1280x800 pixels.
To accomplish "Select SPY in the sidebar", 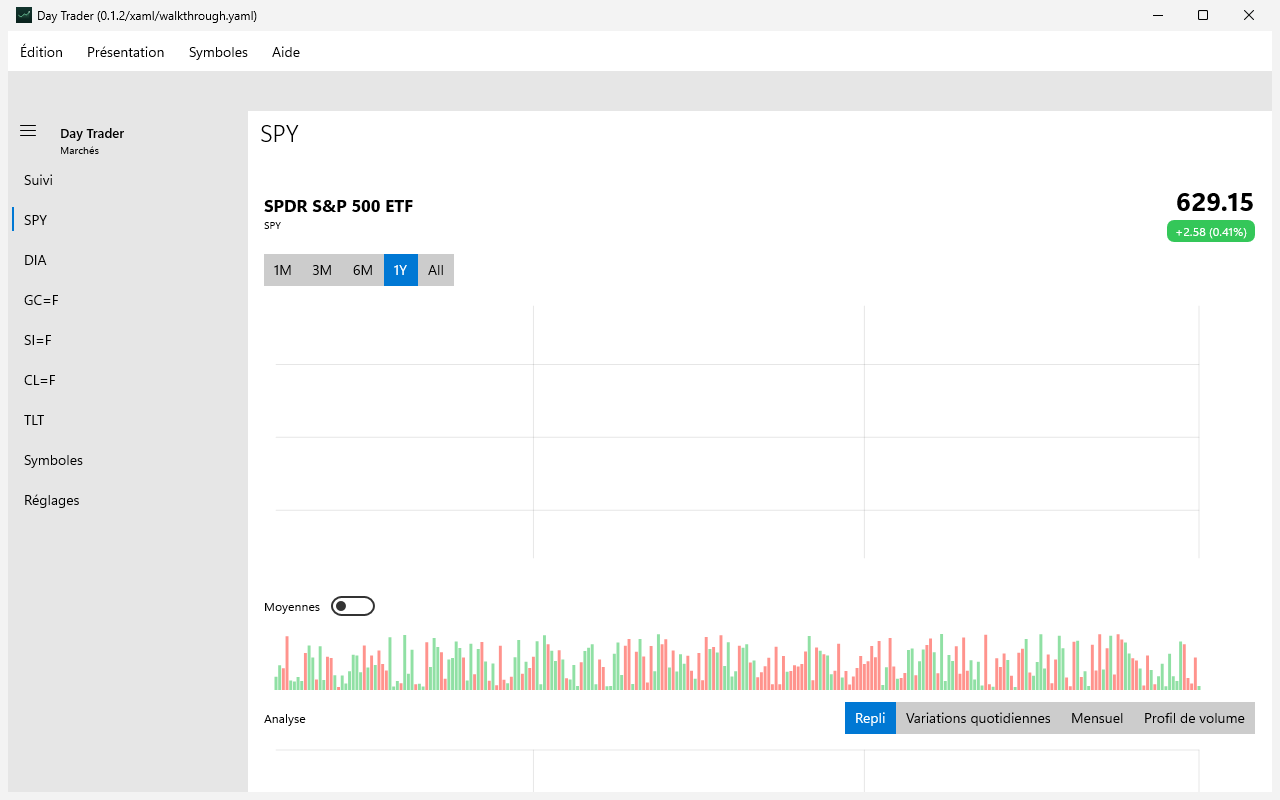I will click(128, 220).
